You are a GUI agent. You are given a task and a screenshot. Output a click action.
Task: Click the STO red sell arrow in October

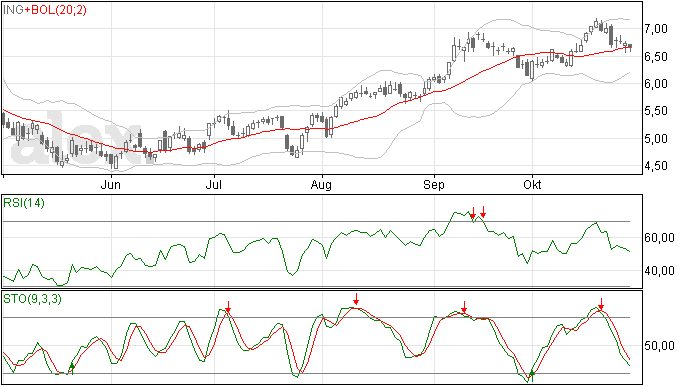(601, 304)
